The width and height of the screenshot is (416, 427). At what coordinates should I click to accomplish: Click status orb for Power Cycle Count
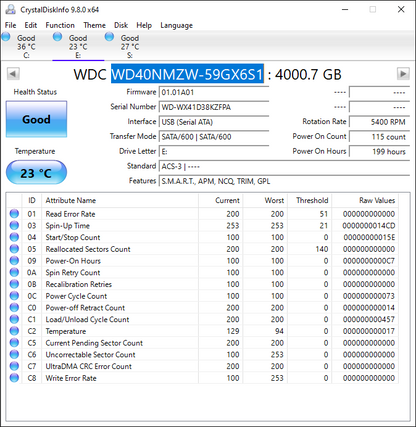(14, 296)
